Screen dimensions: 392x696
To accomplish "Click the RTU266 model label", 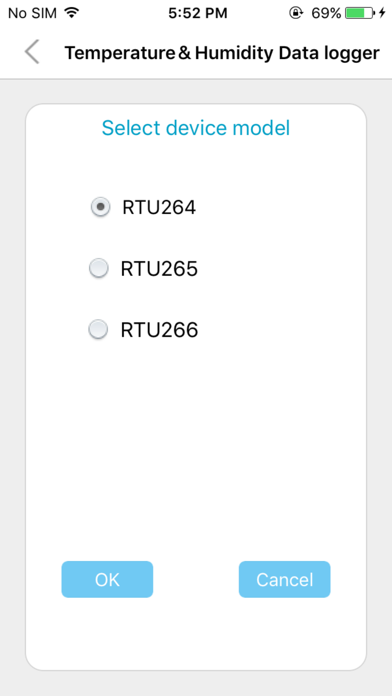I will point(159,330).
